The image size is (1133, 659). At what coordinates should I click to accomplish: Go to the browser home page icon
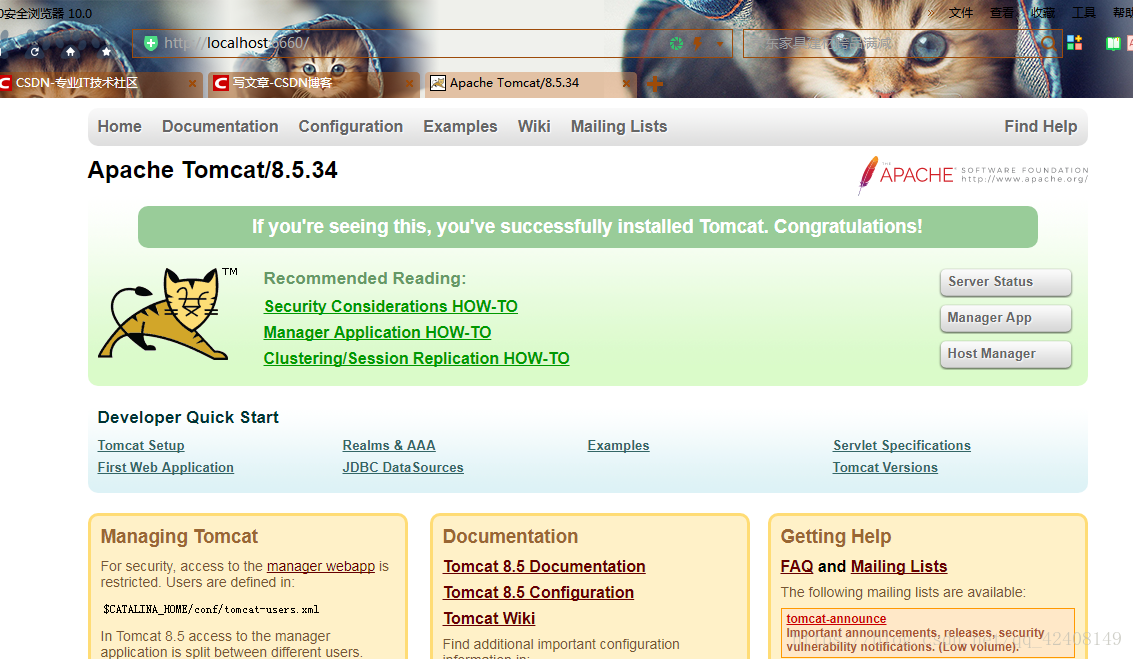[x=70, y=51]
